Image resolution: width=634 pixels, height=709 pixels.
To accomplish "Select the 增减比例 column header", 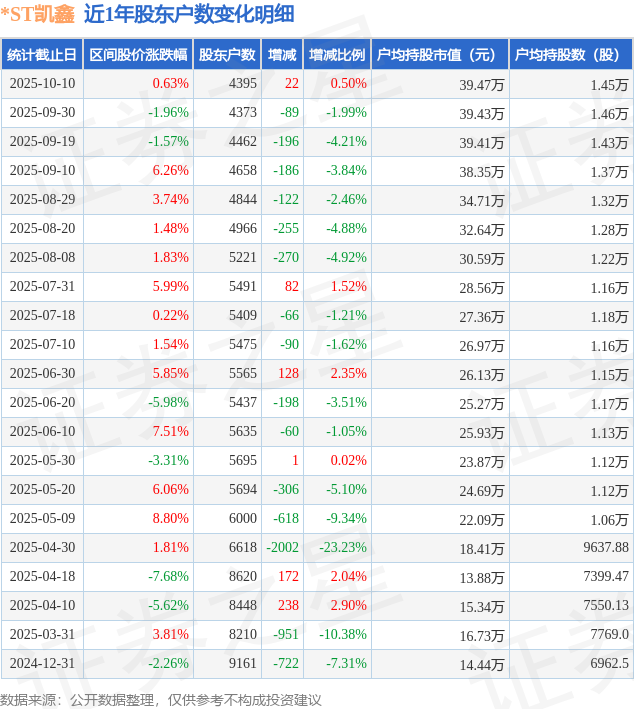I will coord(337,55).
